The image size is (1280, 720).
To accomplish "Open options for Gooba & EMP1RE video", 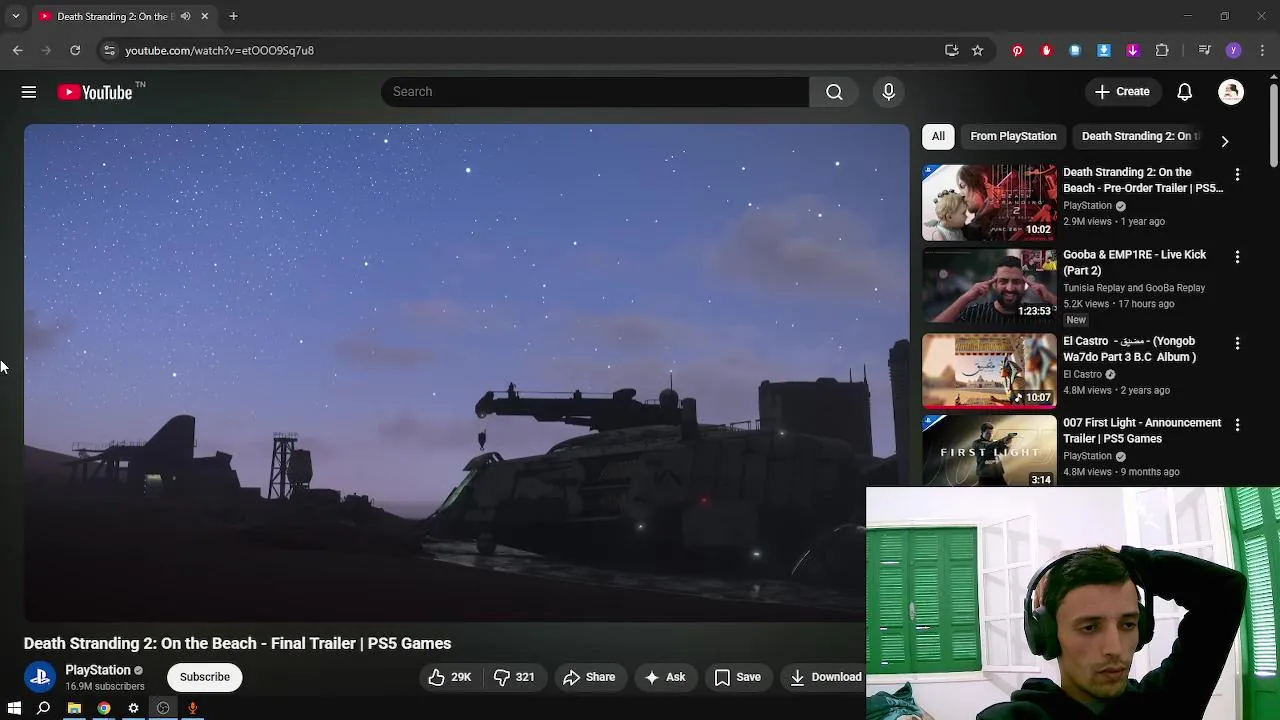I will pyautogui.click(x=1237, y=257).
